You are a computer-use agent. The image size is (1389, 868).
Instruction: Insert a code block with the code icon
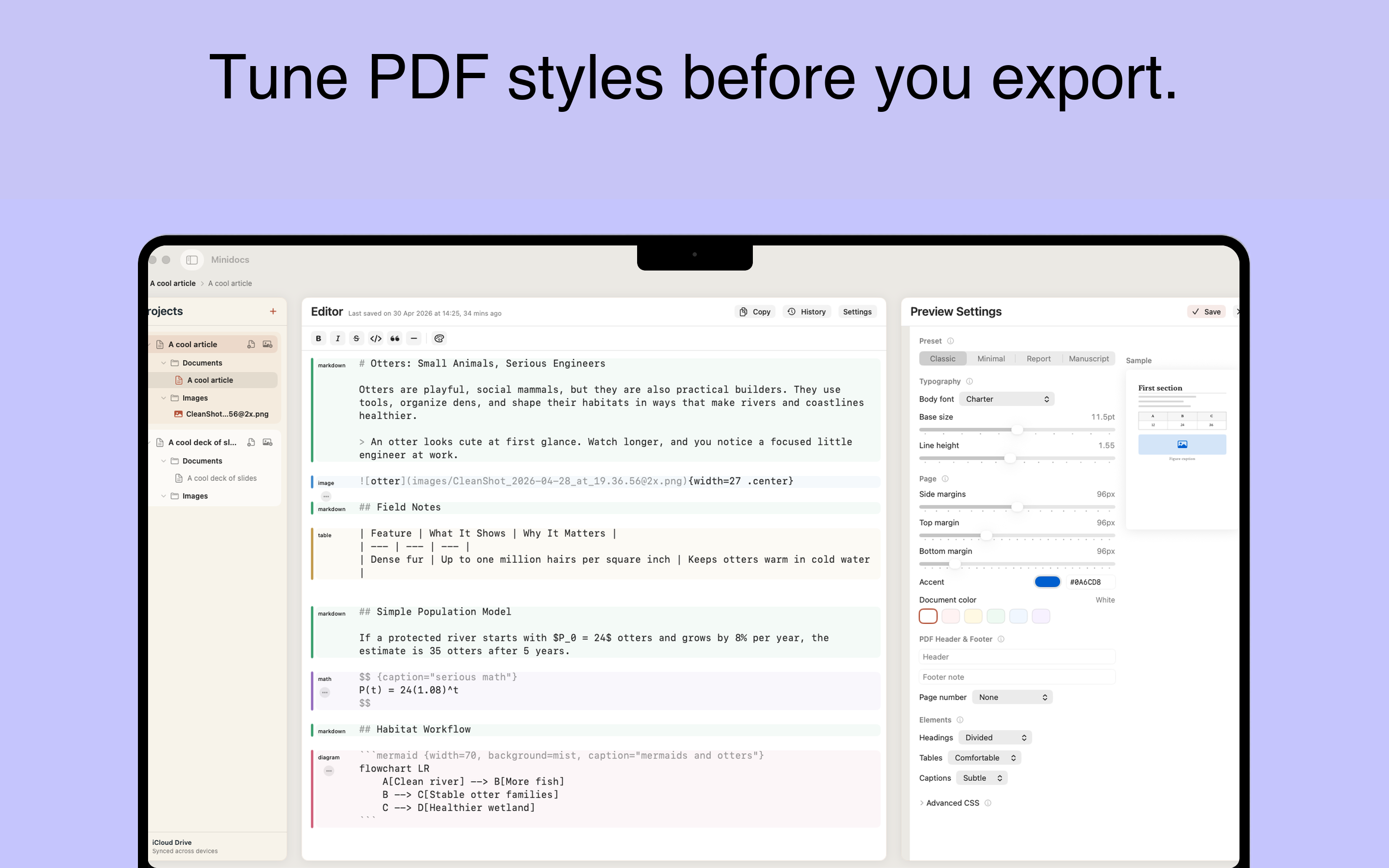pyautogui.click(x=375, y=338)
